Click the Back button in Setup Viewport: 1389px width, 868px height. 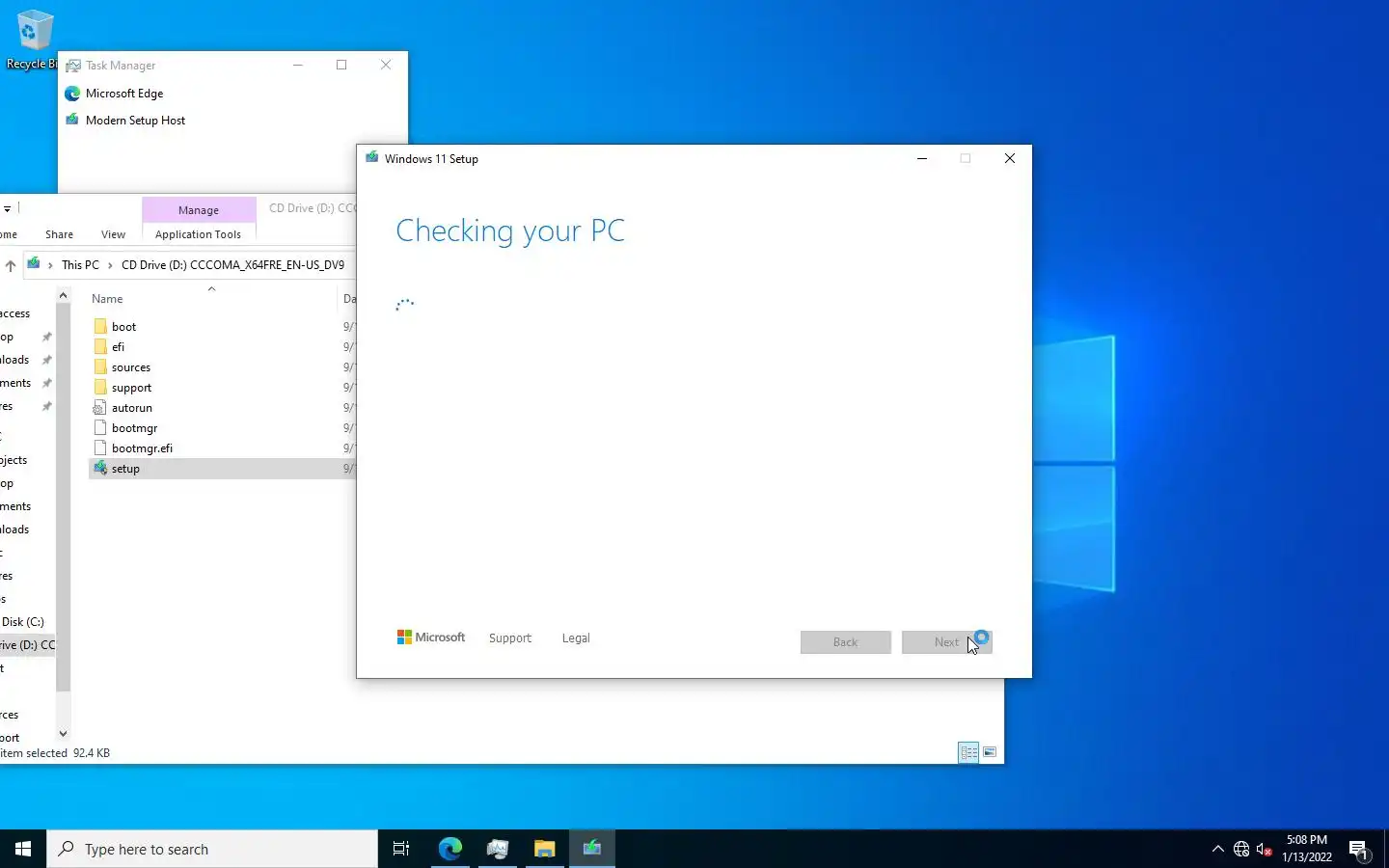[845, 642]
